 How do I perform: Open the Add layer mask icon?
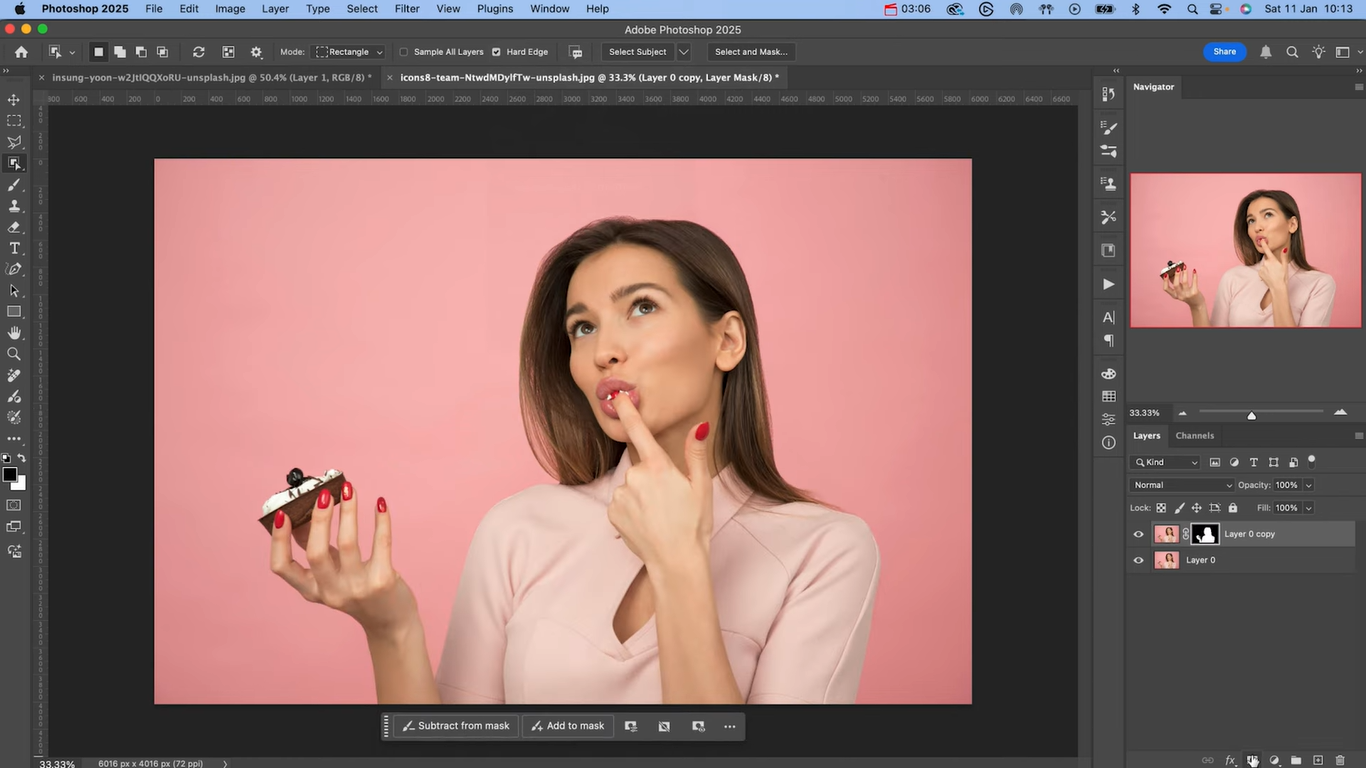coord(1253,760)
